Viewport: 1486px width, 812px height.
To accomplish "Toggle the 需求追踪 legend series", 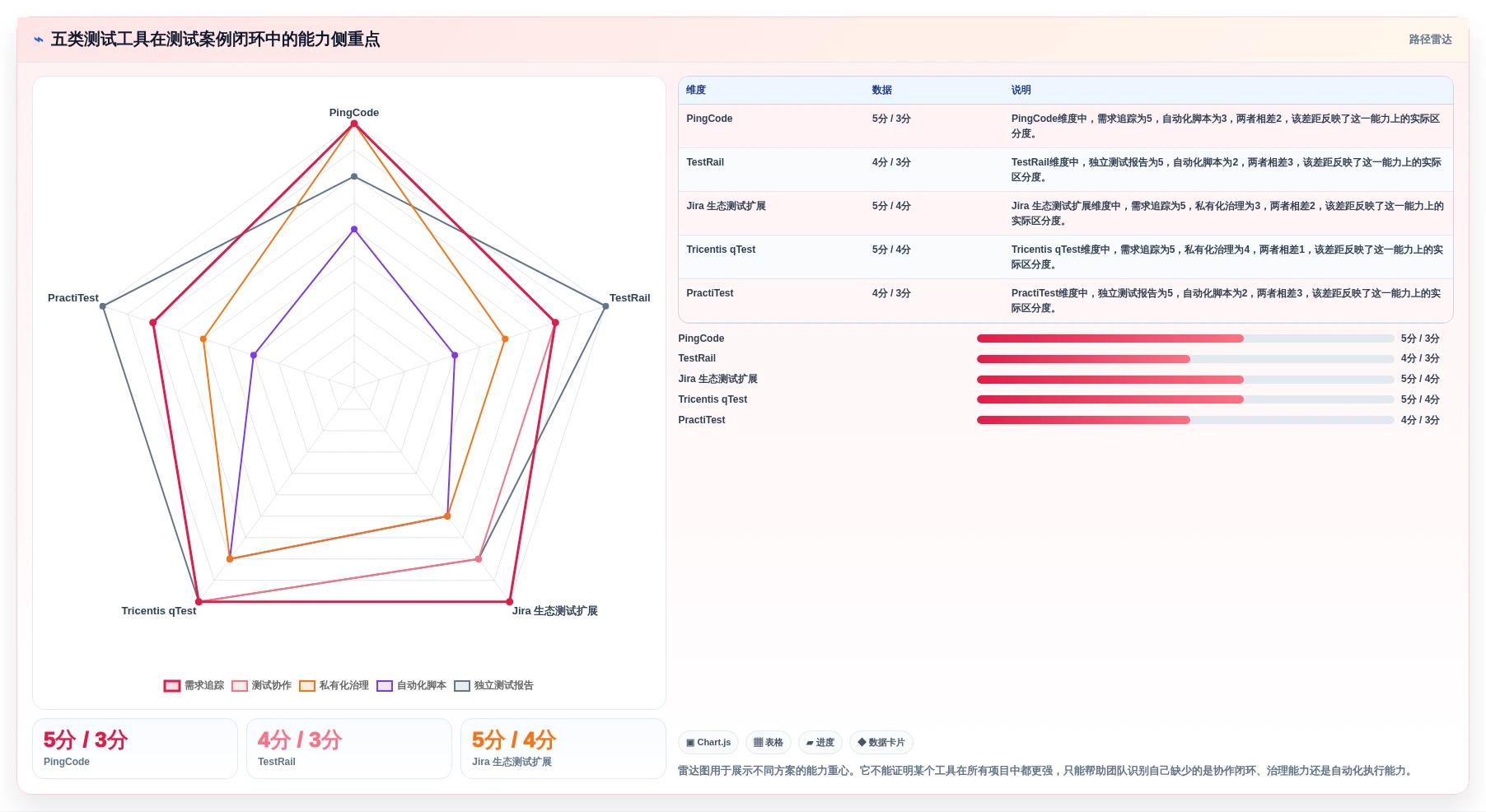I will pyautogui.click(x=194, y=685).
